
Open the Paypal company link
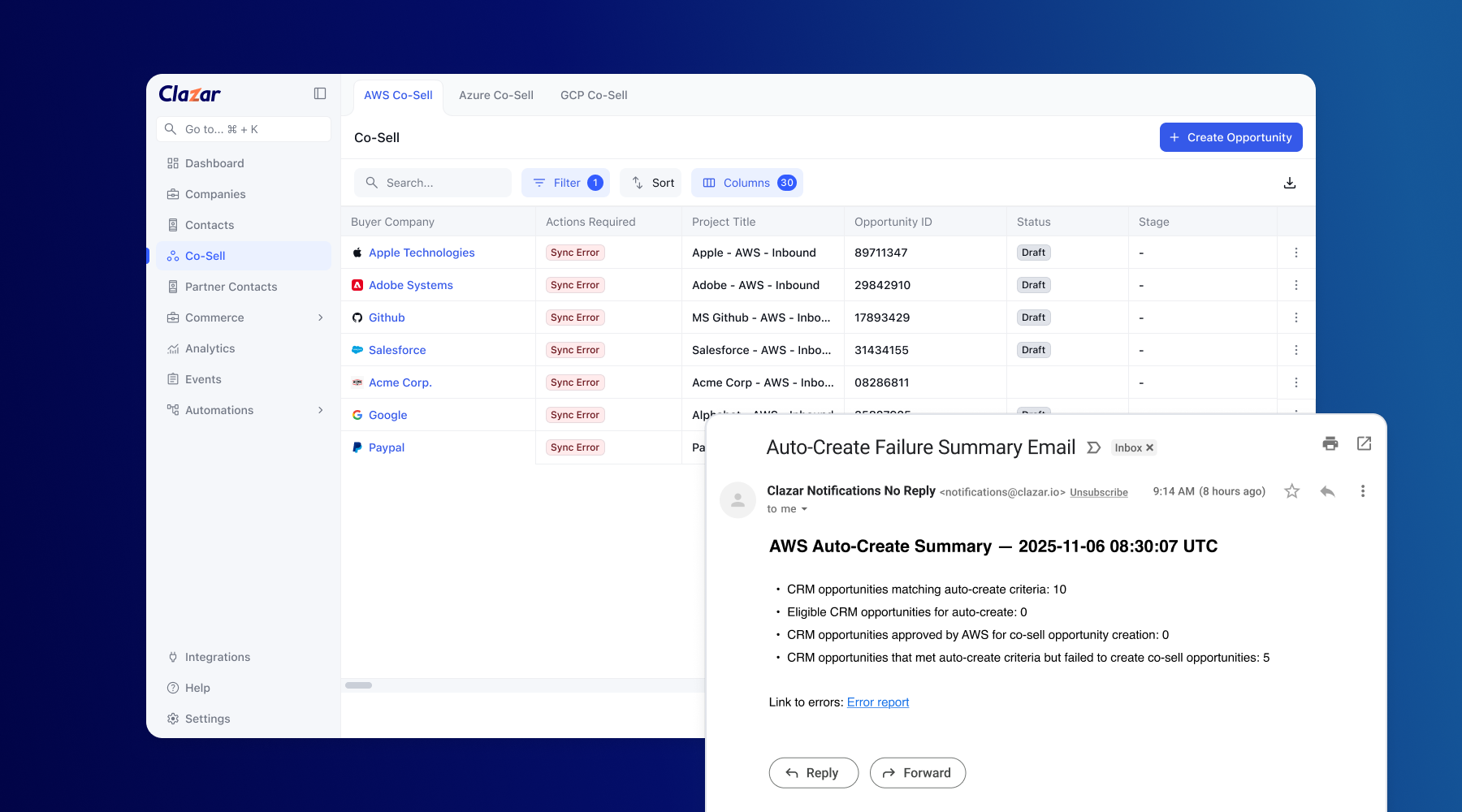point(387,447)
